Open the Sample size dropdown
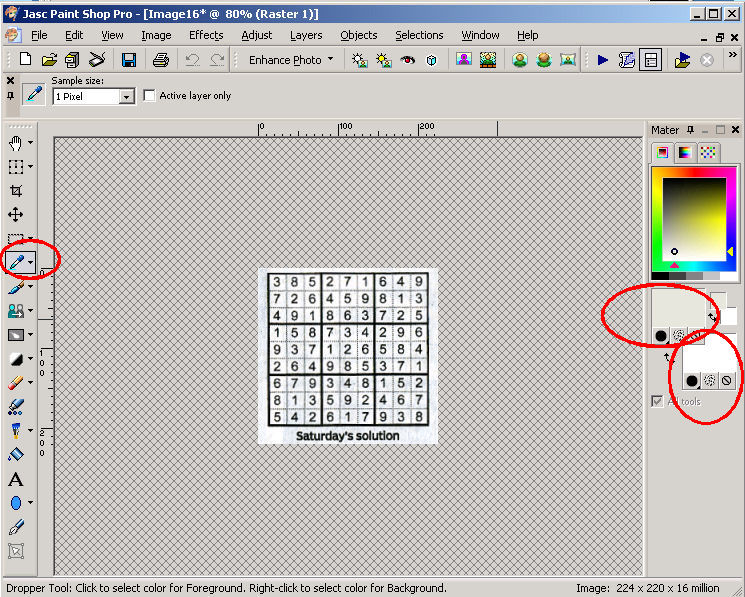The image size is (745, 597). 127,97
